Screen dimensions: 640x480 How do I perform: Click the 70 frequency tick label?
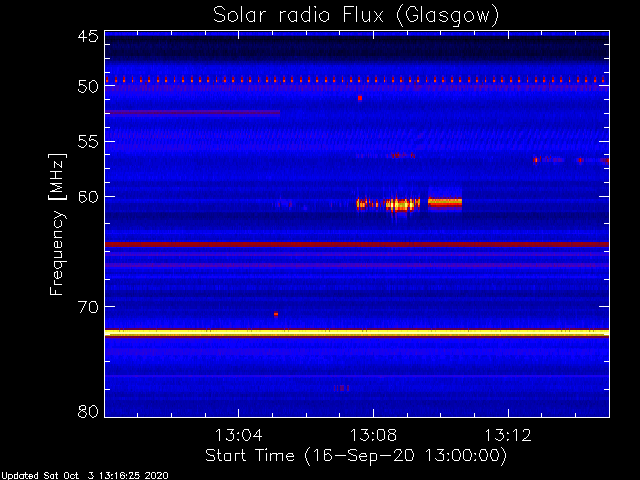coord(88,307)
